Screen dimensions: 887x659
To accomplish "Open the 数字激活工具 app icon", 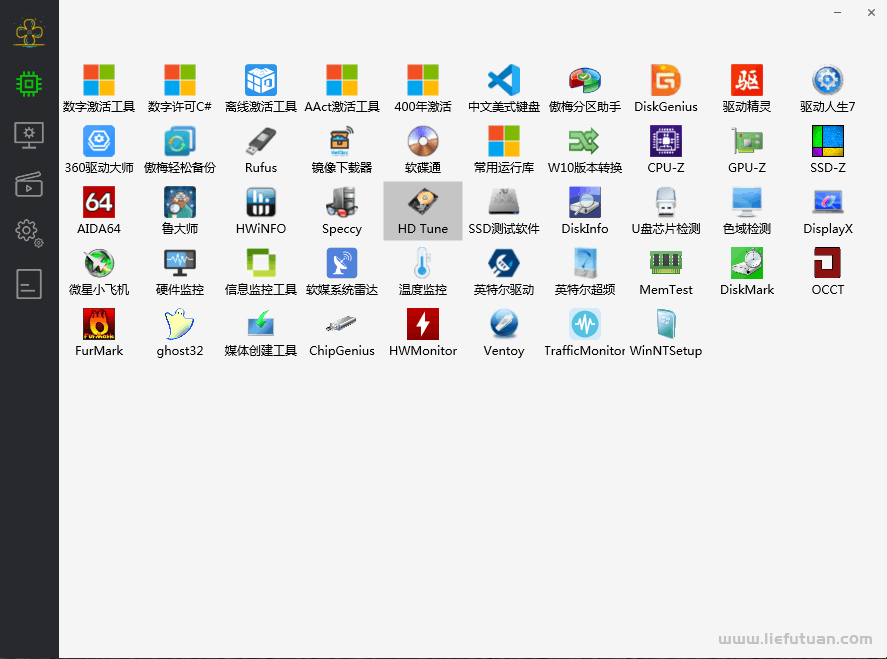I will click(x=99, y=89).
